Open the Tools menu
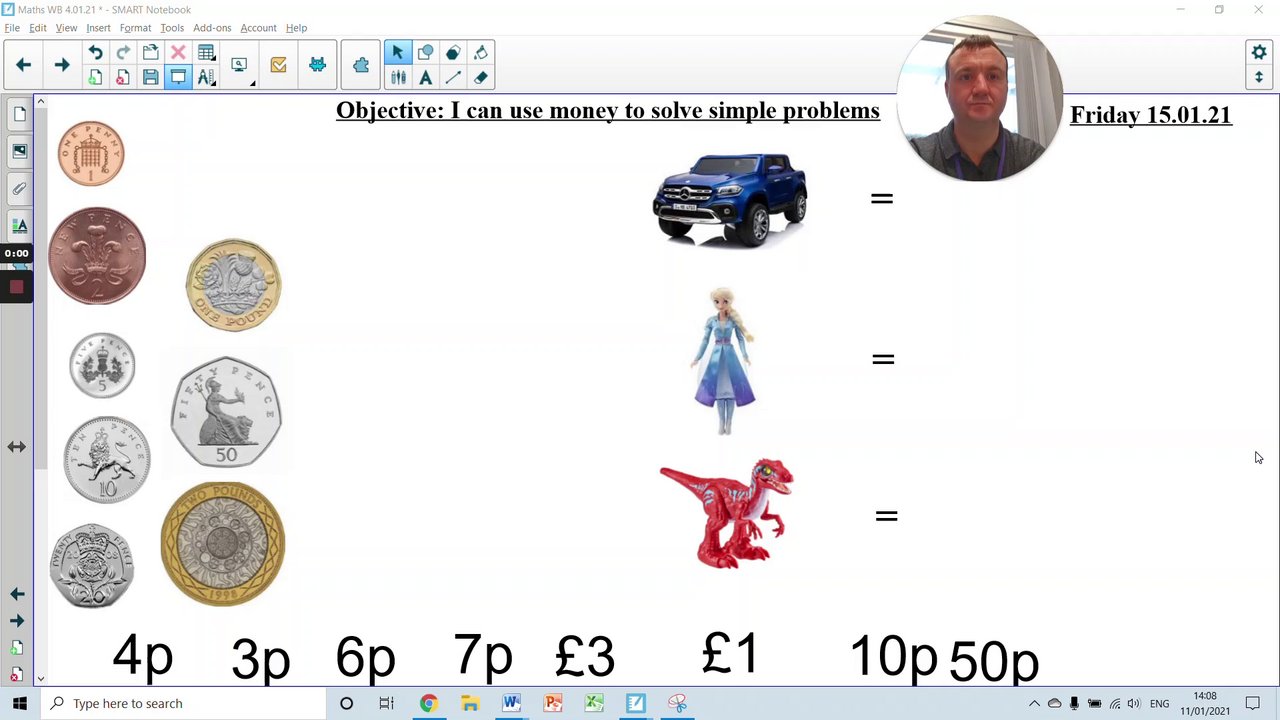 (x=172, y=28)
